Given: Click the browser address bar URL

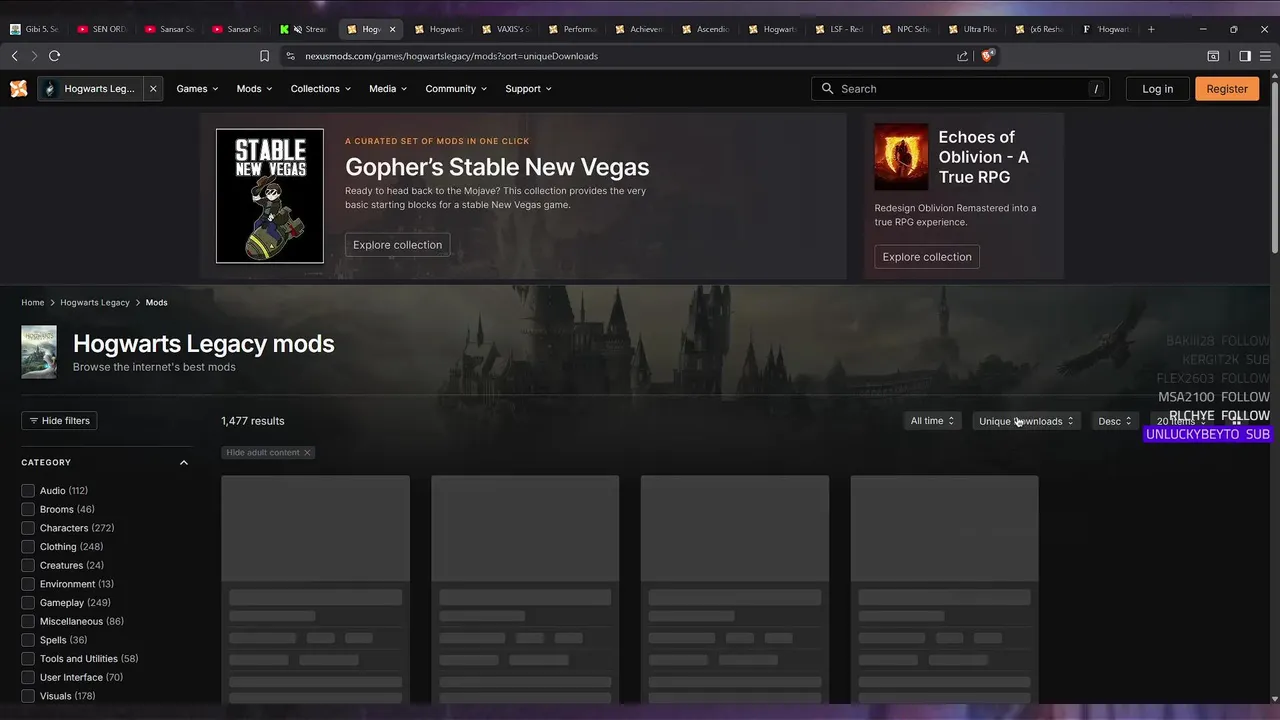Looking at the screenshot, I should 451,56.
